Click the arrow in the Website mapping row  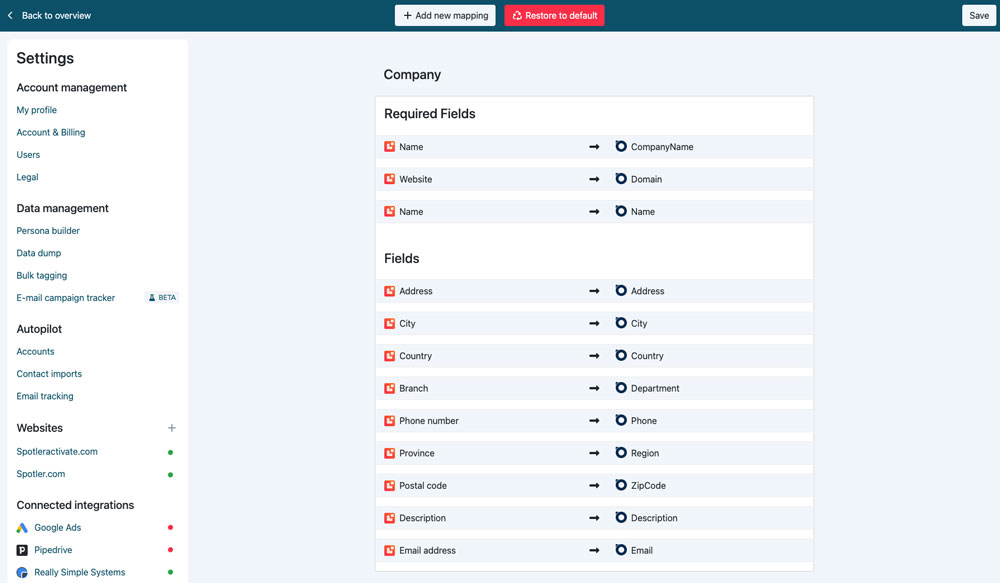point(594,179)
